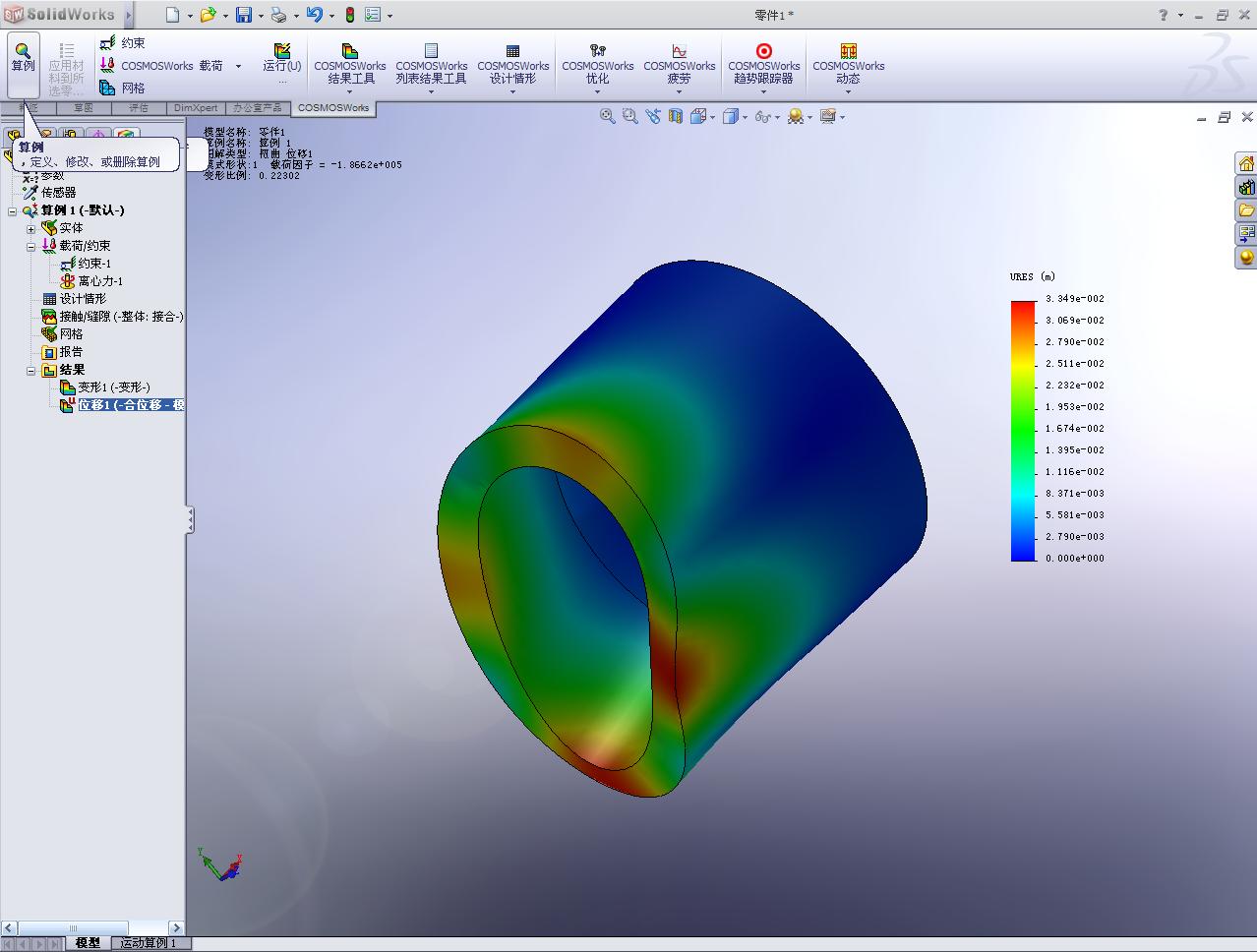Open the File Explorer task pane icon
The height and width of the screenshot is (952, 1257).
coord(1246,210)
